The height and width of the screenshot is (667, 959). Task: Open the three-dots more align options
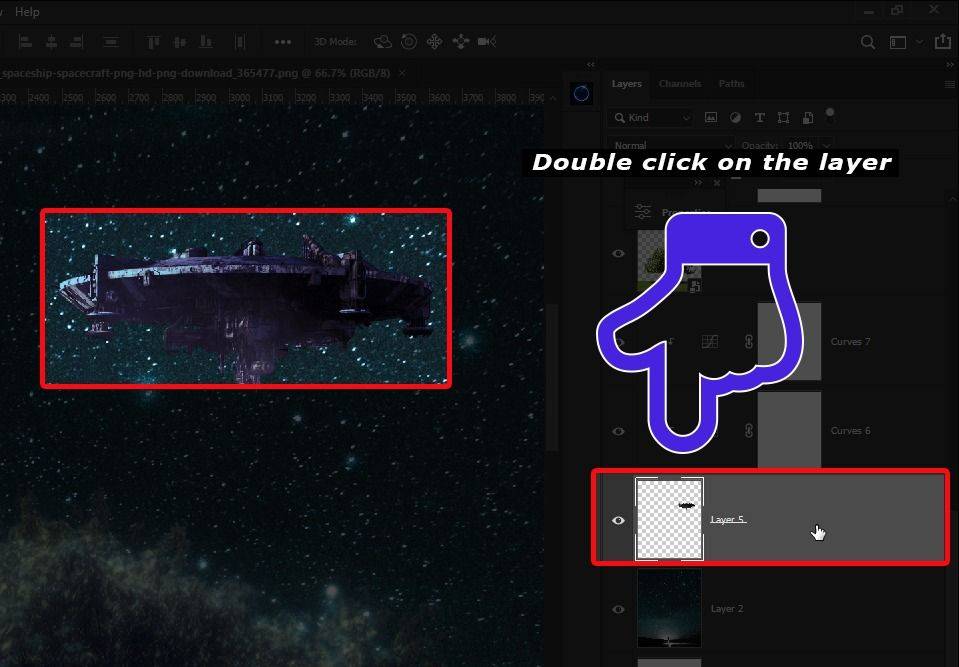(x=283, y=42)
